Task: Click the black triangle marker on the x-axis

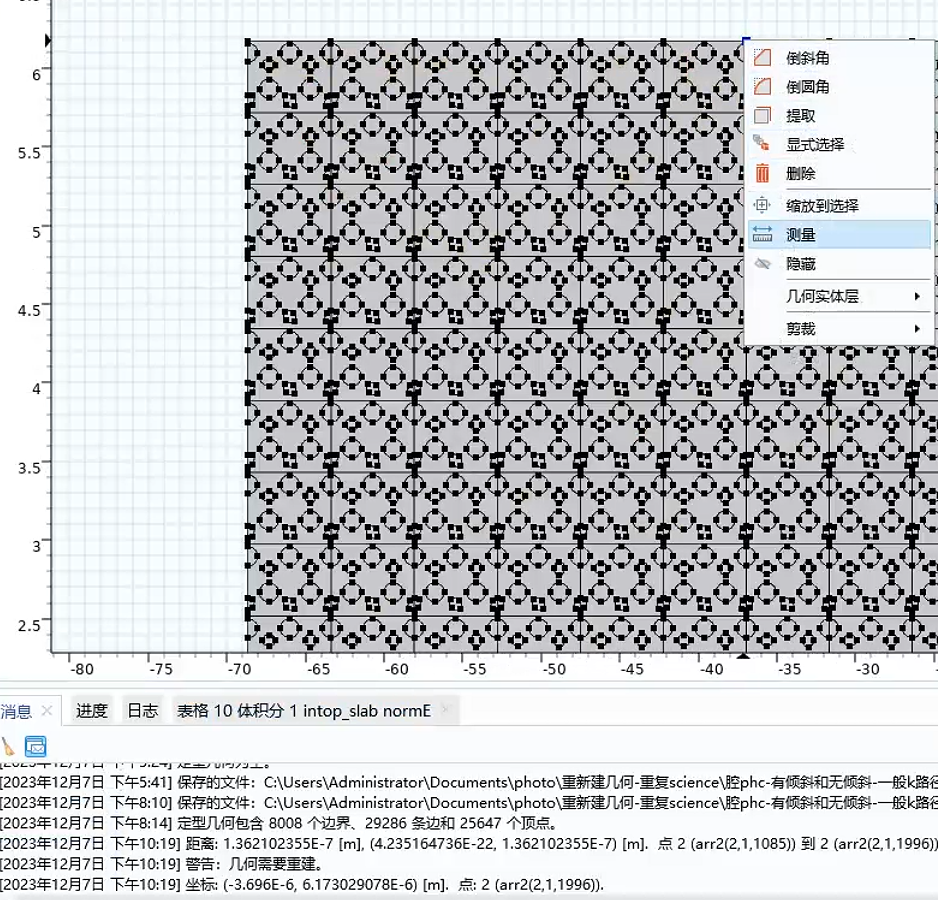Action: coord(742,656)
